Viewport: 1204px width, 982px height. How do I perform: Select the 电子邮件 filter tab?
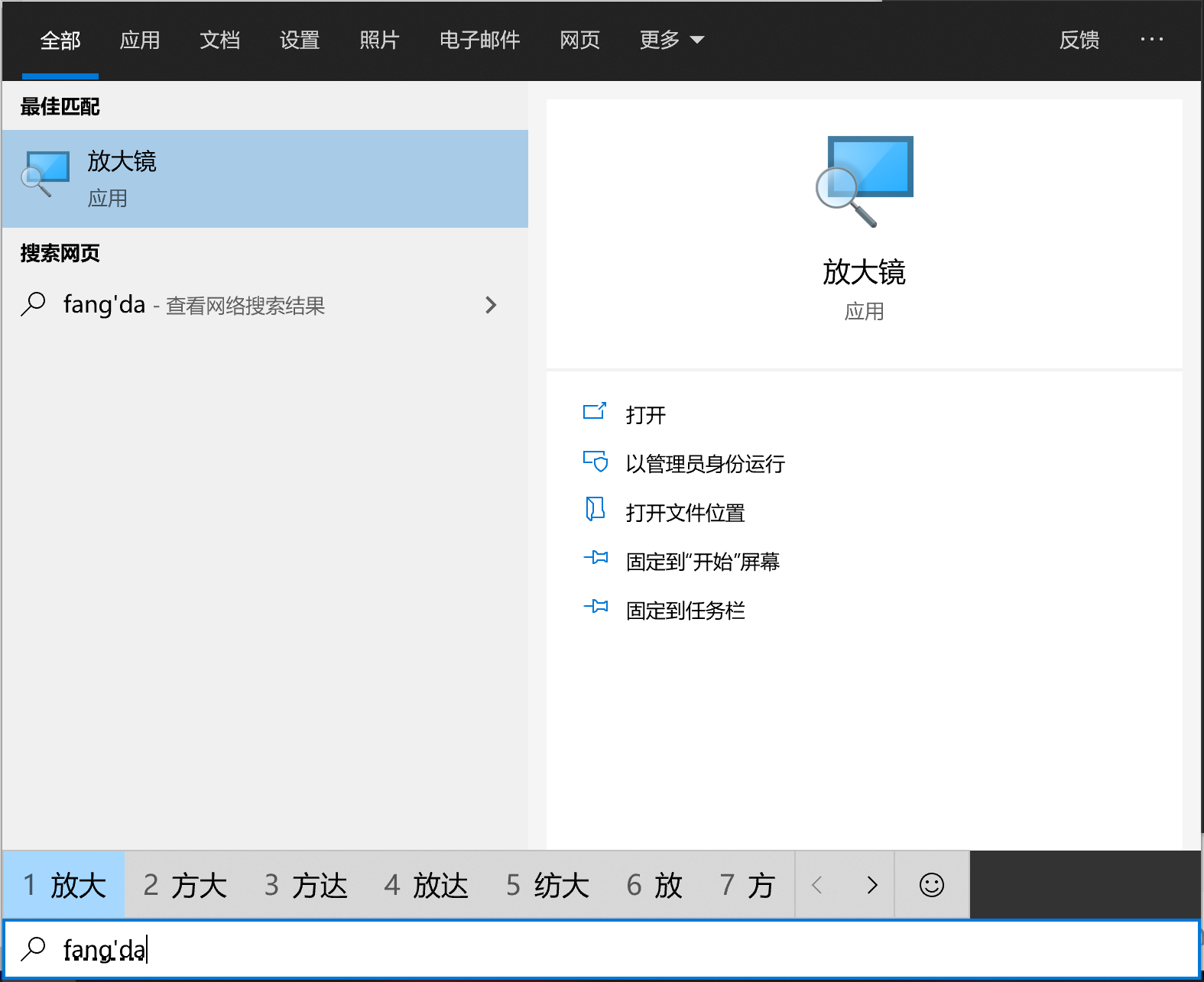[x=479, y=40]
